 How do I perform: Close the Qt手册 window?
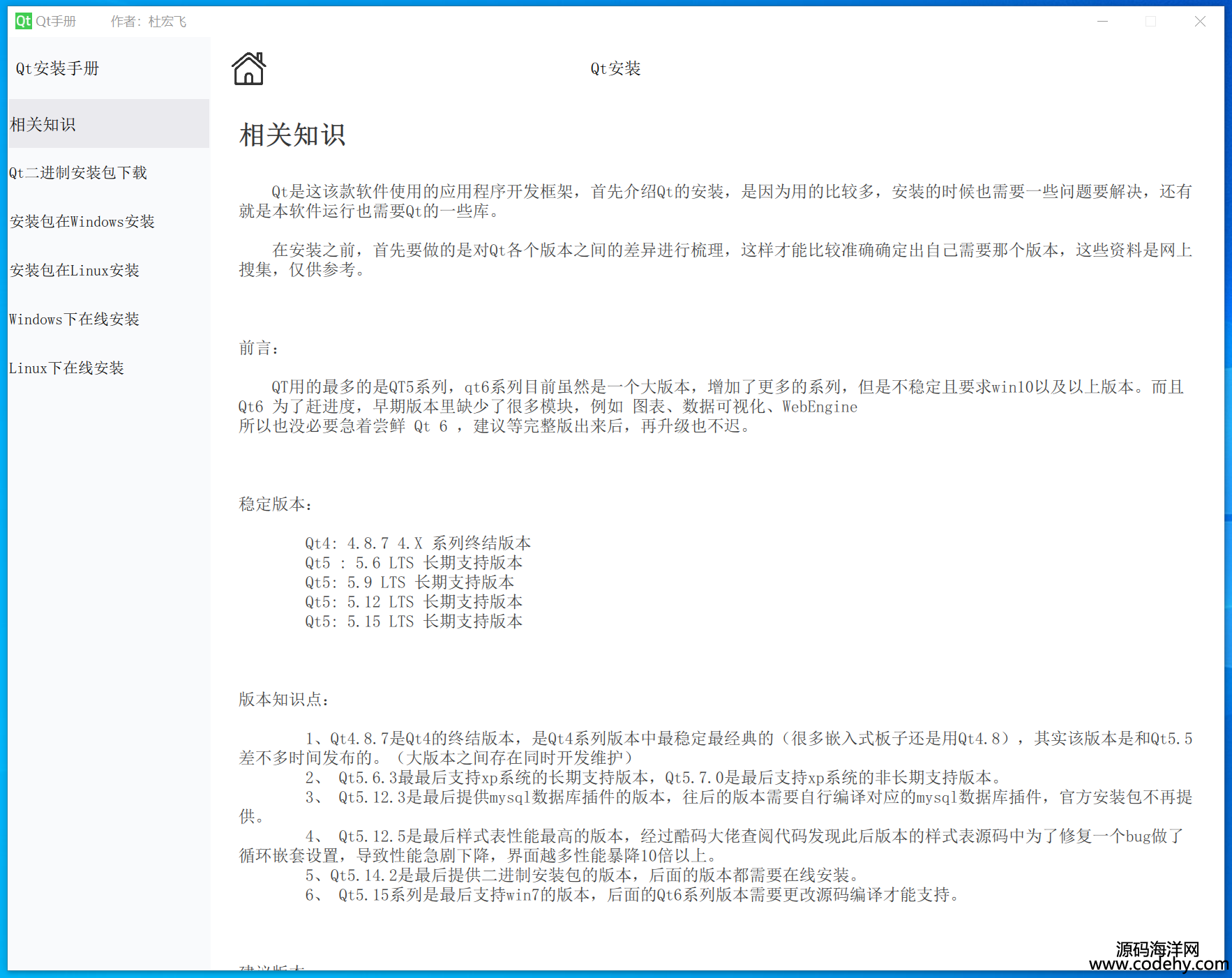click(x=1200, y=22)
